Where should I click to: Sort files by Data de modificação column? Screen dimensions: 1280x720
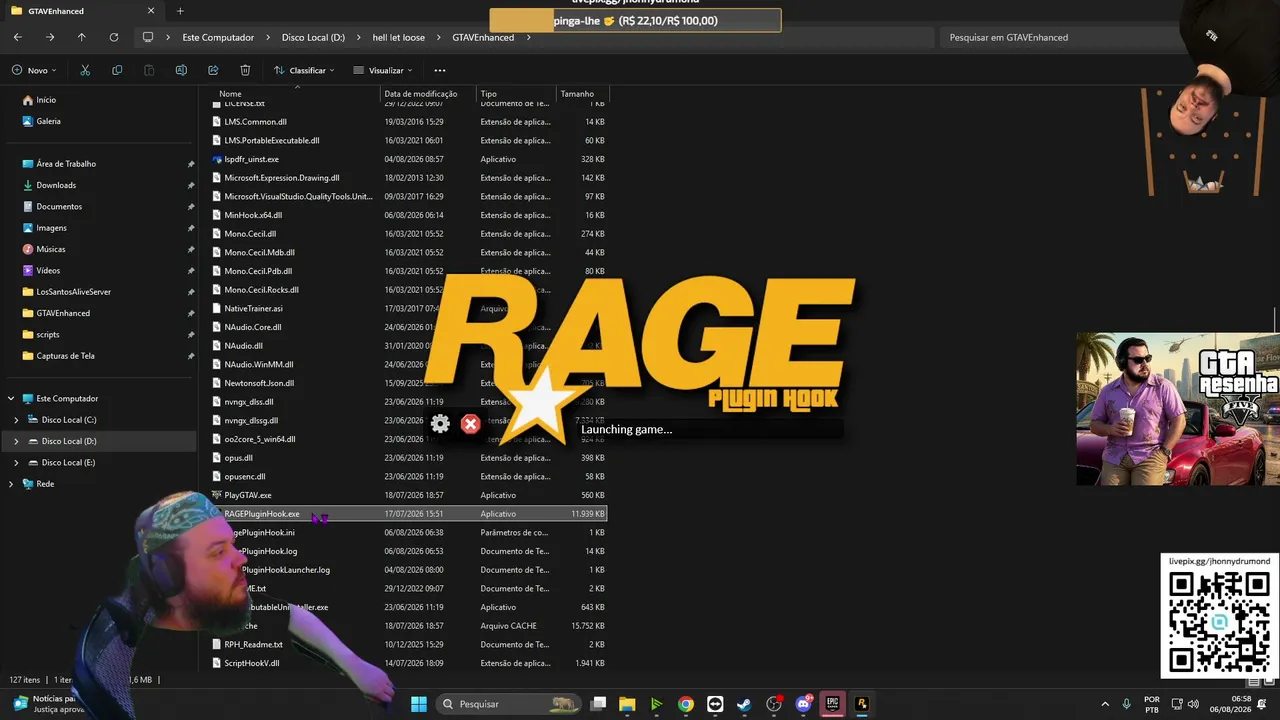coord(421,94)
